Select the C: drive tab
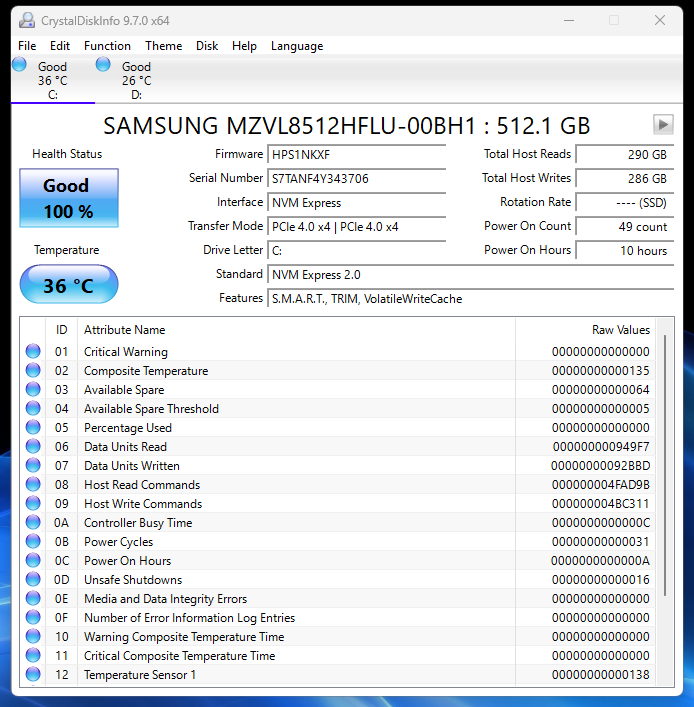 (52, 80)
